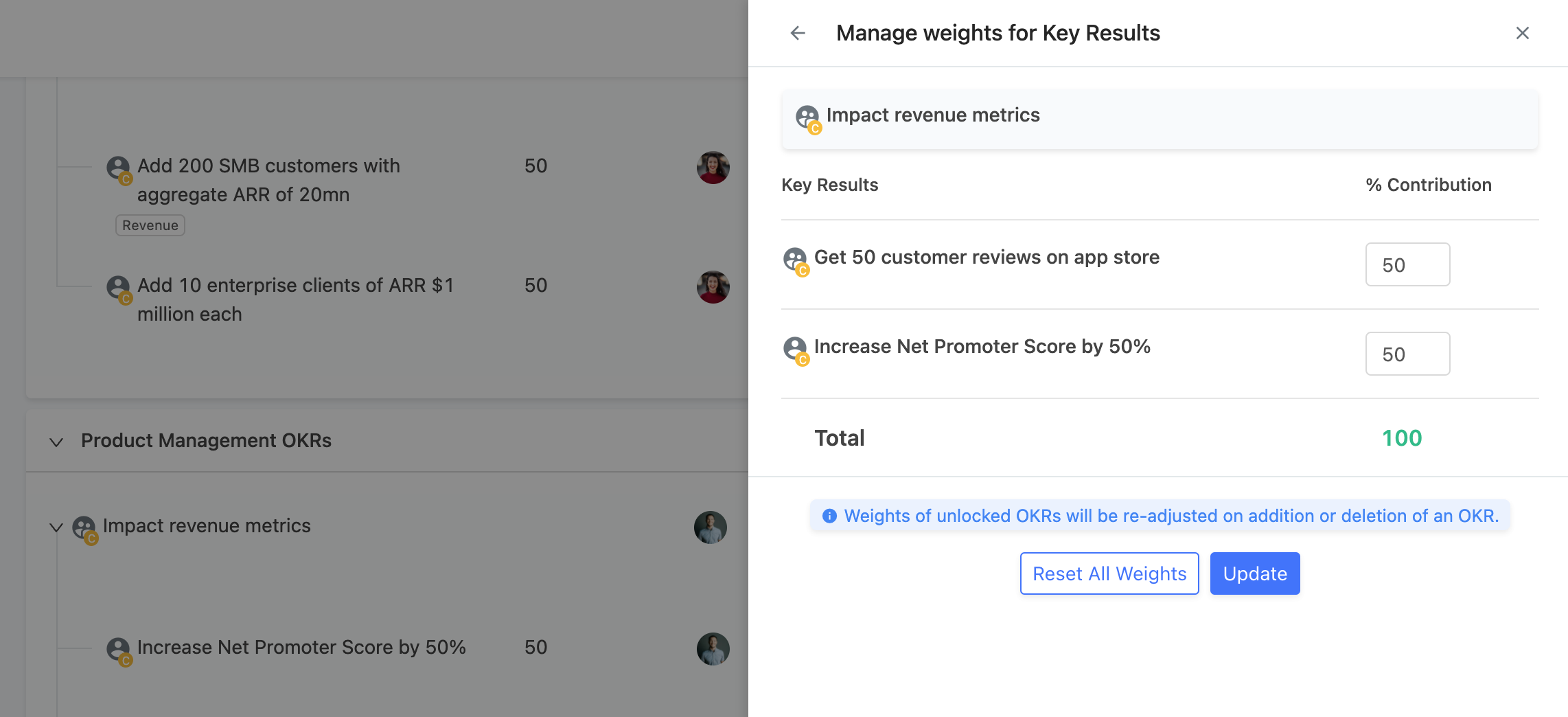Click icon next to Add 10 enterprise clients

pyautogui.click(x=119, y=289)
